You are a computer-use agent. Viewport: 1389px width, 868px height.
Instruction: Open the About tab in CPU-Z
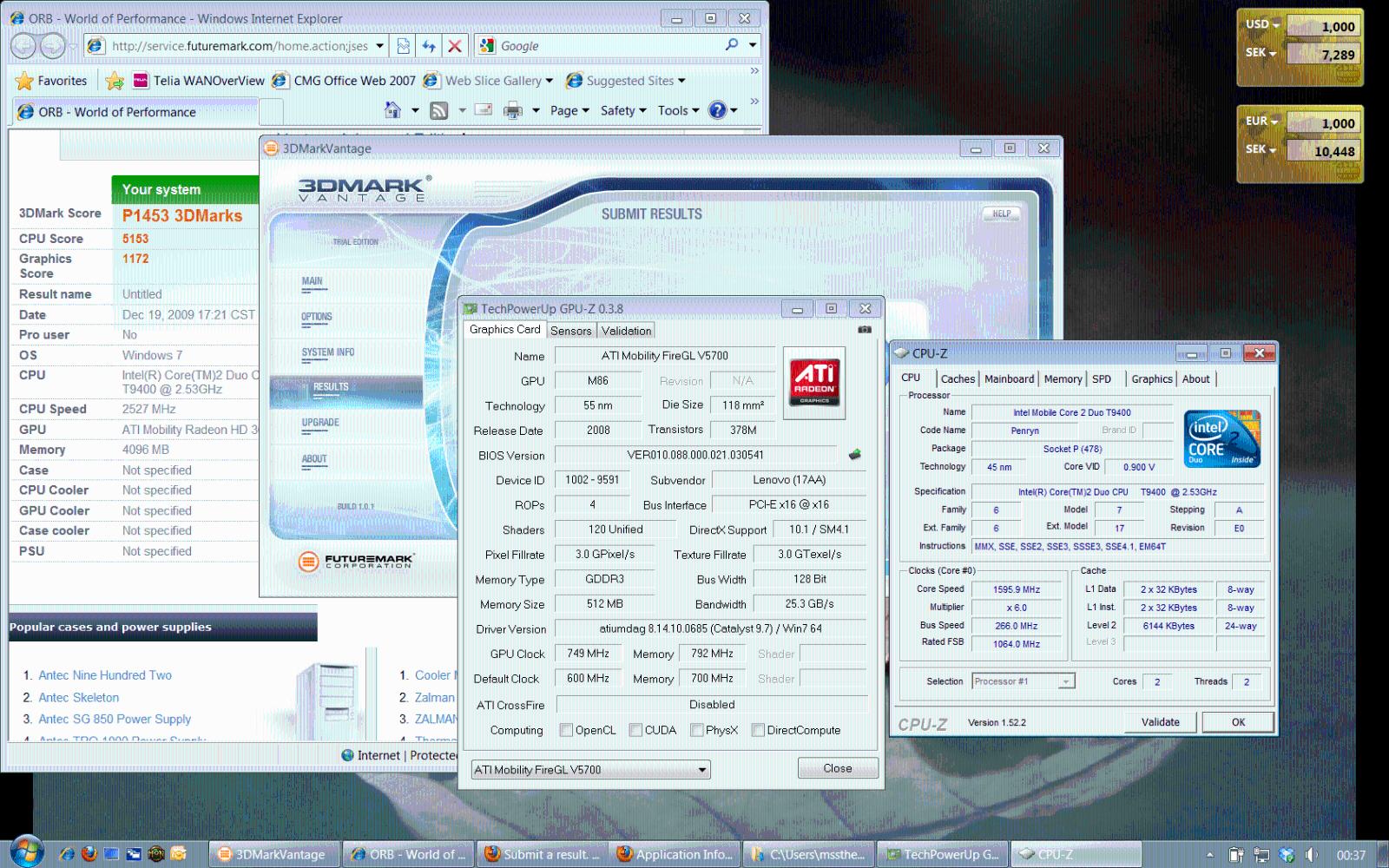pos(1195,378)
